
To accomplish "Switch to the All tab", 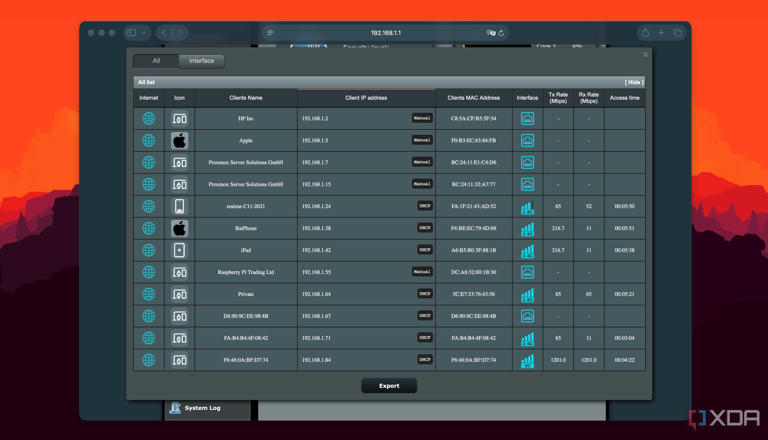I will [x=156, y=61].
